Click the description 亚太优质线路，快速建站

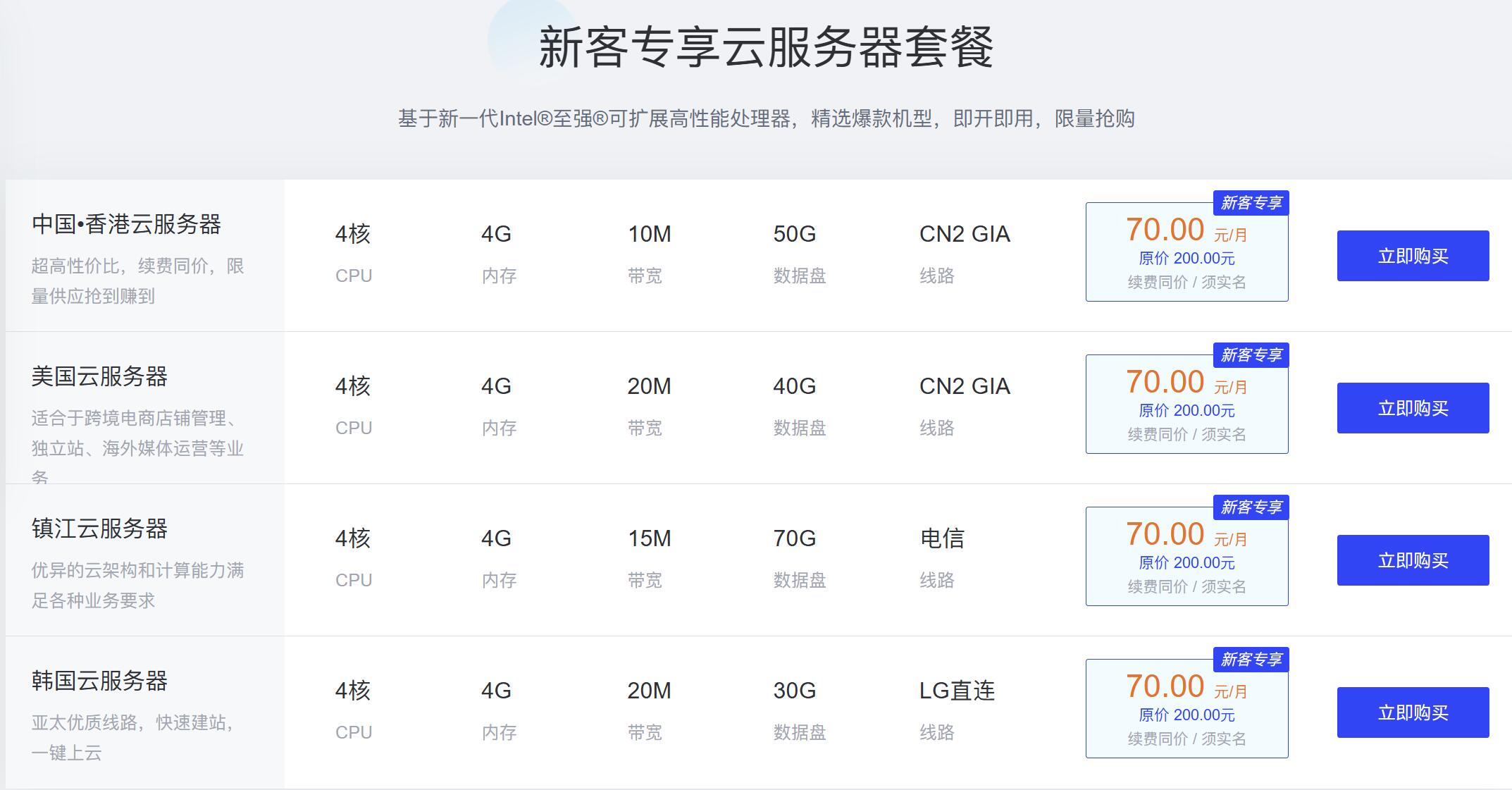pyautogui.click(x=134, y=737)
